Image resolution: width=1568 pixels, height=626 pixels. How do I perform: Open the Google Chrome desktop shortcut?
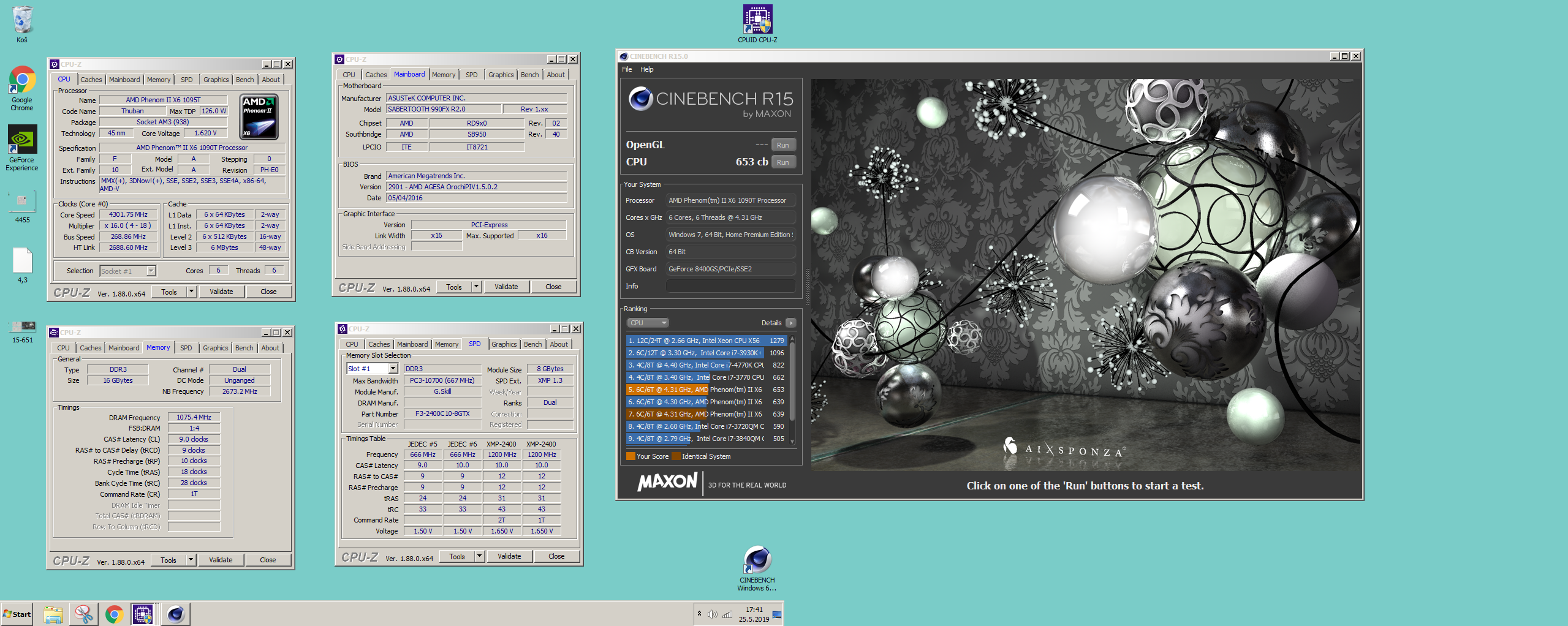click(22, 88)
